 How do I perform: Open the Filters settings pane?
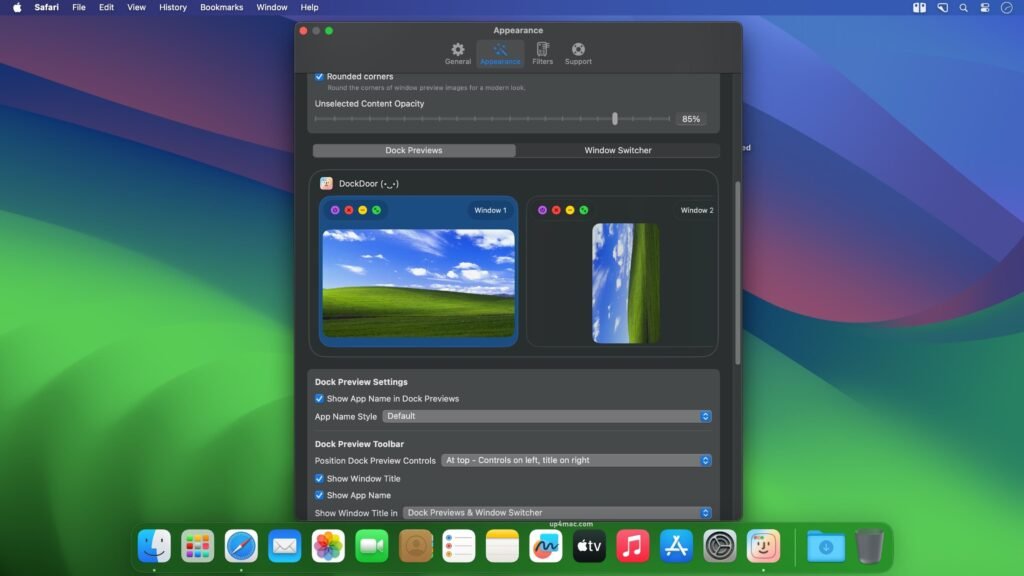542,52
